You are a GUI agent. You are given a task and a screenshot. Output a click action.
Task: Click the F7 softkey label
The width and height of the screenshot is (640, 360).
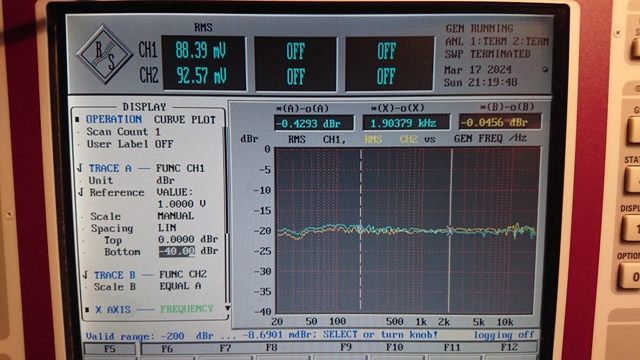pos(225,348)
